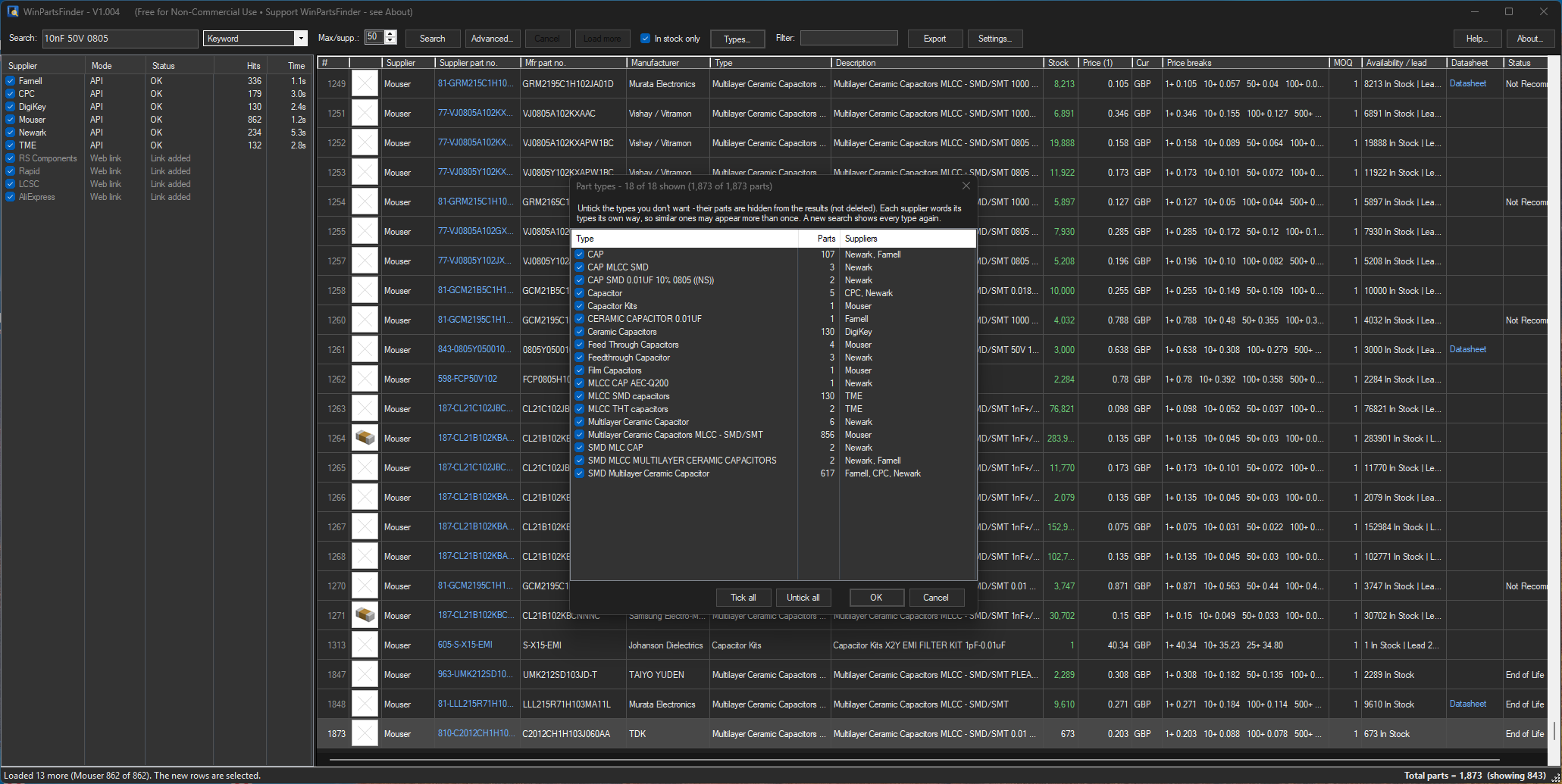Open capacitor thumbnail image for row 1264
Screen dimensions: 1562x784
tap(365, 438)
